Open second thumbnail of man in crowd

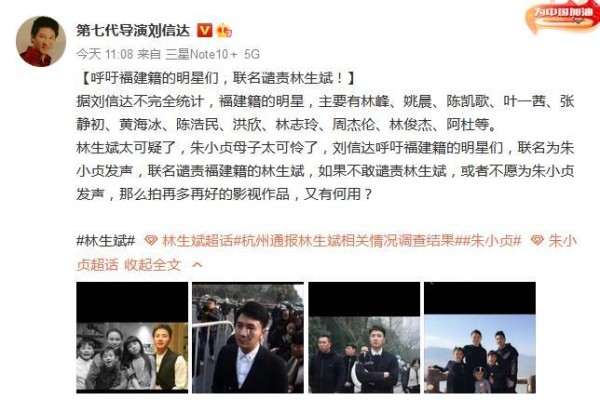[x=248, y=338]
